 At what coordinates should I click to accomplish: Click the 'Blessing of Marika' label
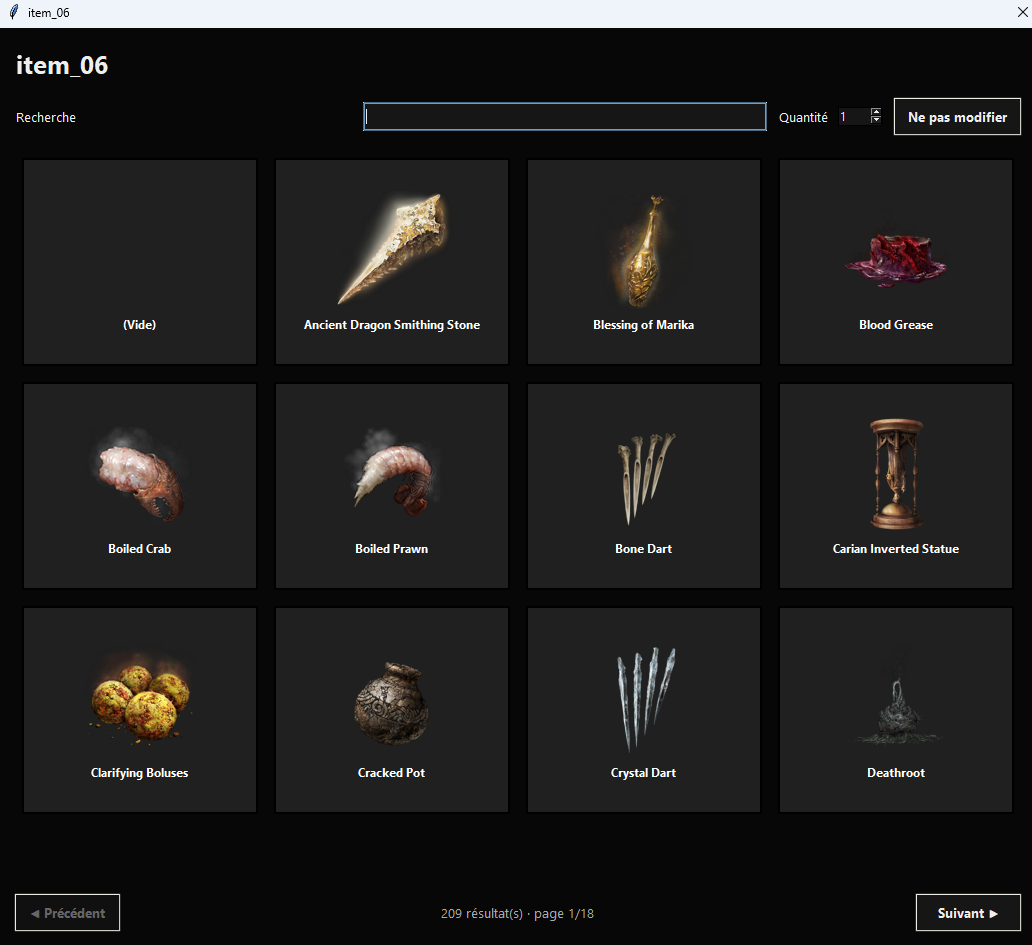coord(644,324)
